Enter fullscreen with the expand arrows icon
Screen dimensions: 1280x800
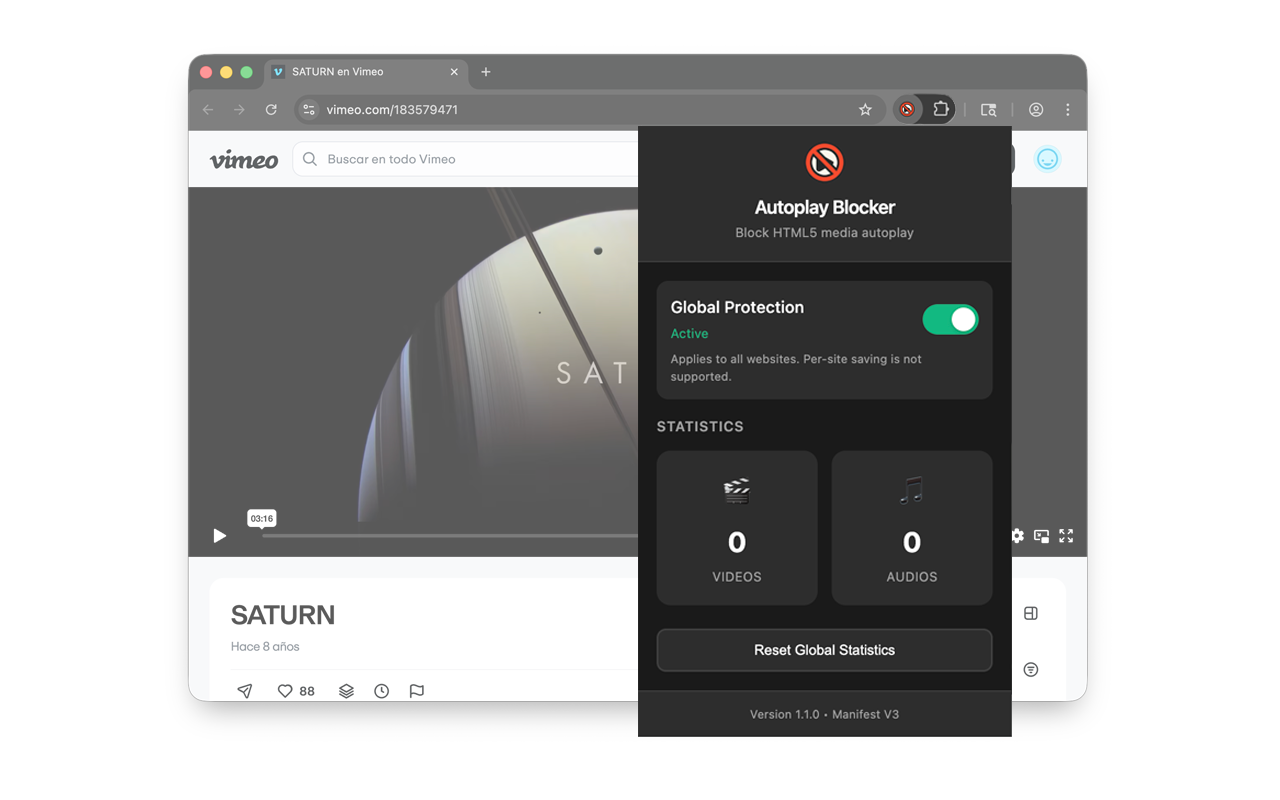(1066, 536)
